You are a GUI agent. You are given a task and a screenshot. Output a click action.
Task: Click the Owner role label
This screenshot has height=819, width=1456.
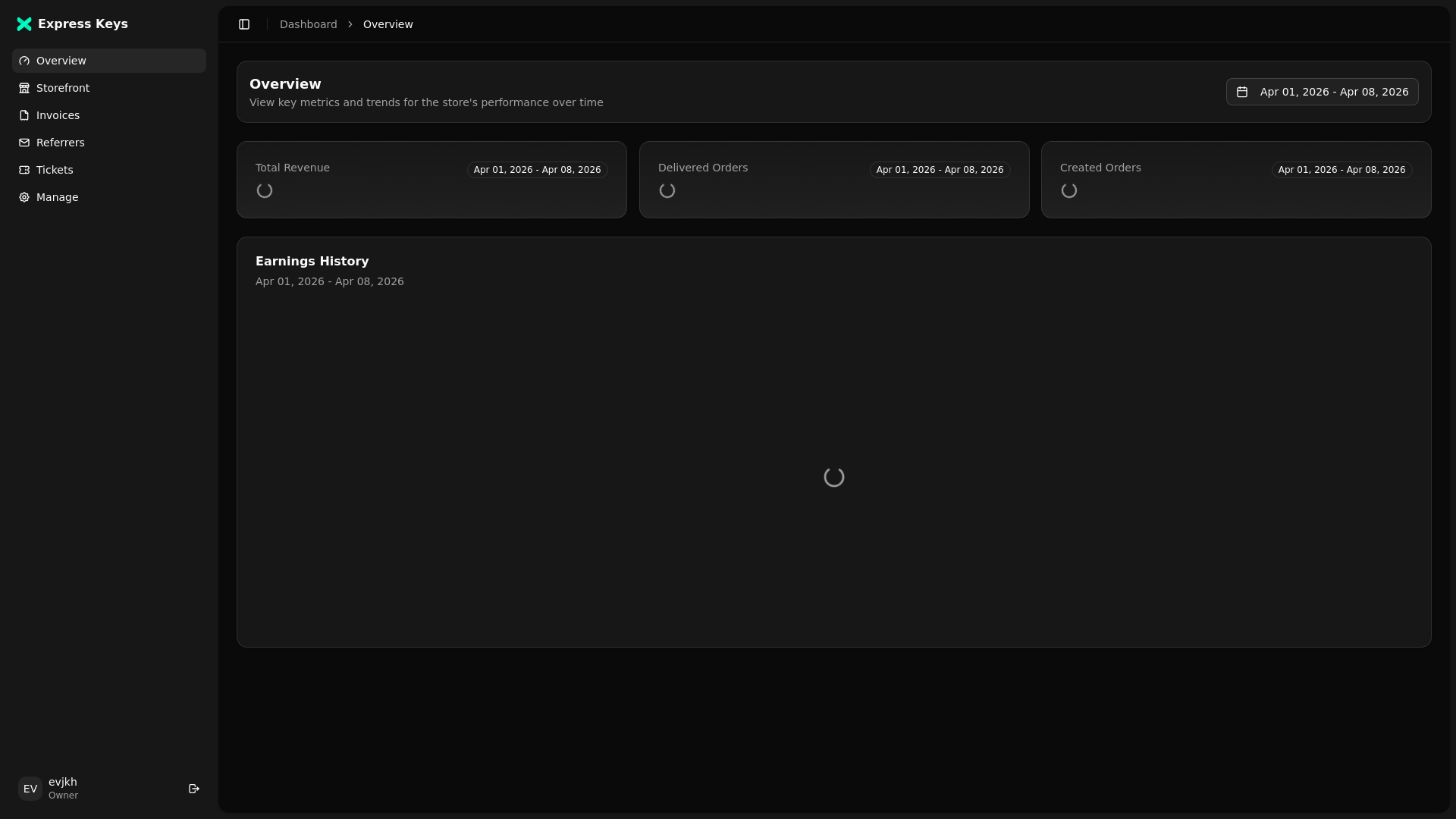[x=63, y=795]
